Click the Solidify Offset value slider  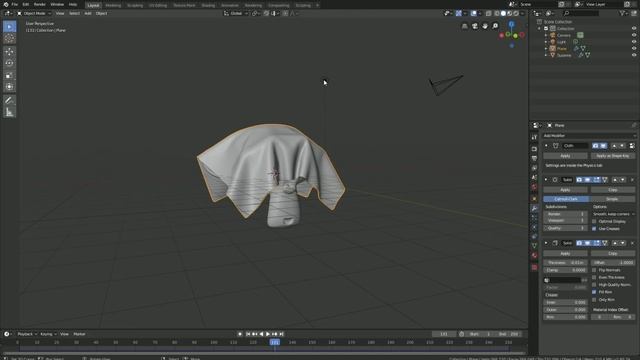click(613, 263)
